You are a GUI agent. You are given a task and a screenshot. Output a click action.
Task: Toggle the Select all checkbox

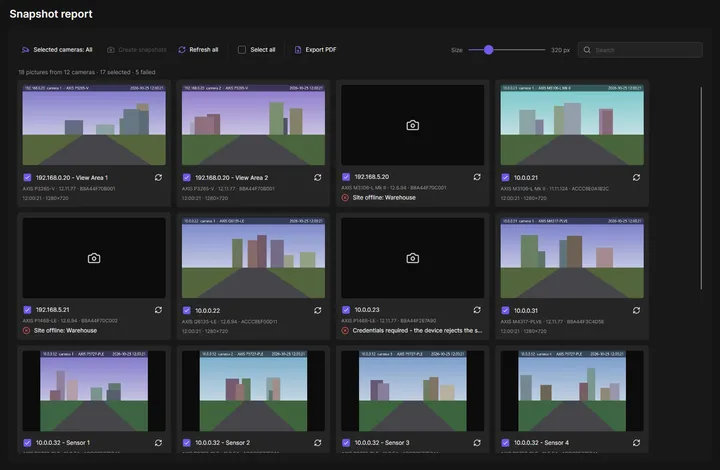pyautogui.click(x=242, y=50)
